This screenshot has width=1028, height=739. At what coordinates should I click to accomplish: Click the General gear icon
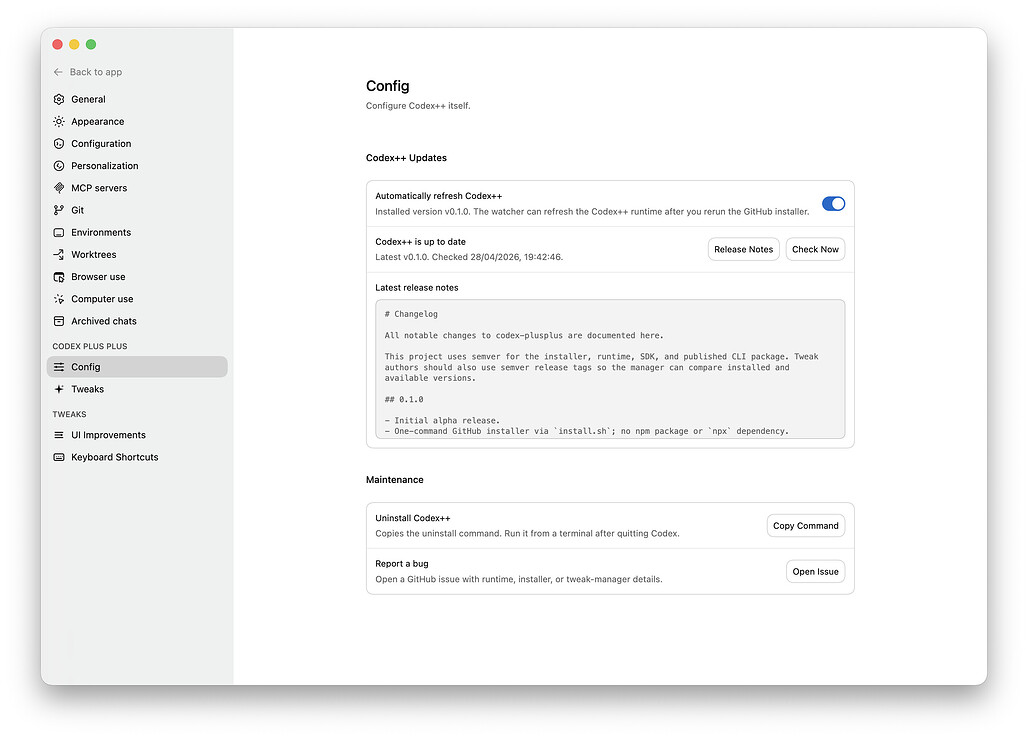[59, 99]
